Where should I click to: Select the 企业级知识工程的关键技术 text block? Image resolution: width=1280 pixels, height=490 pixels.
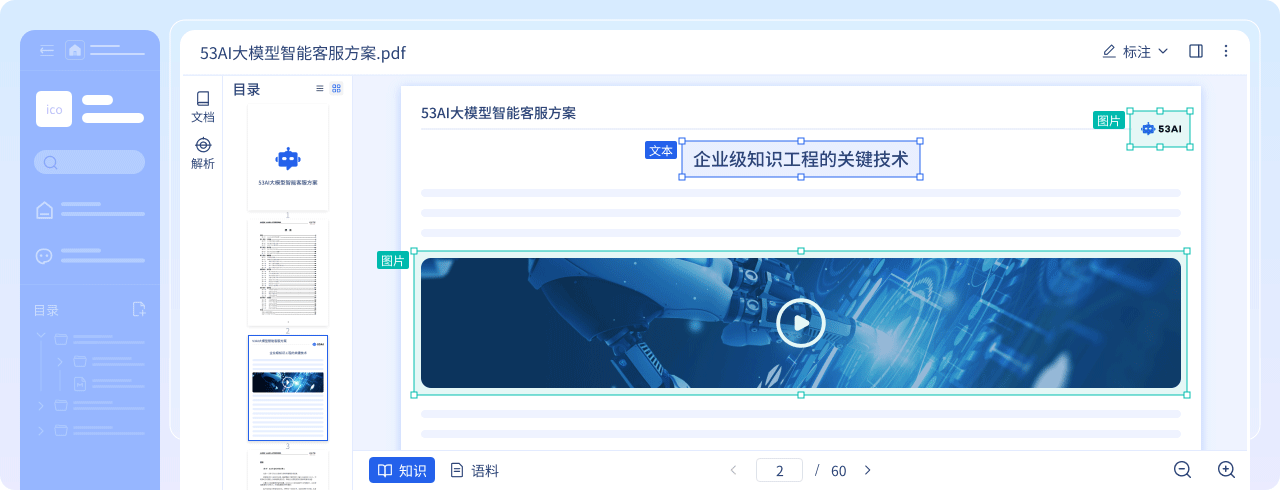801,159
